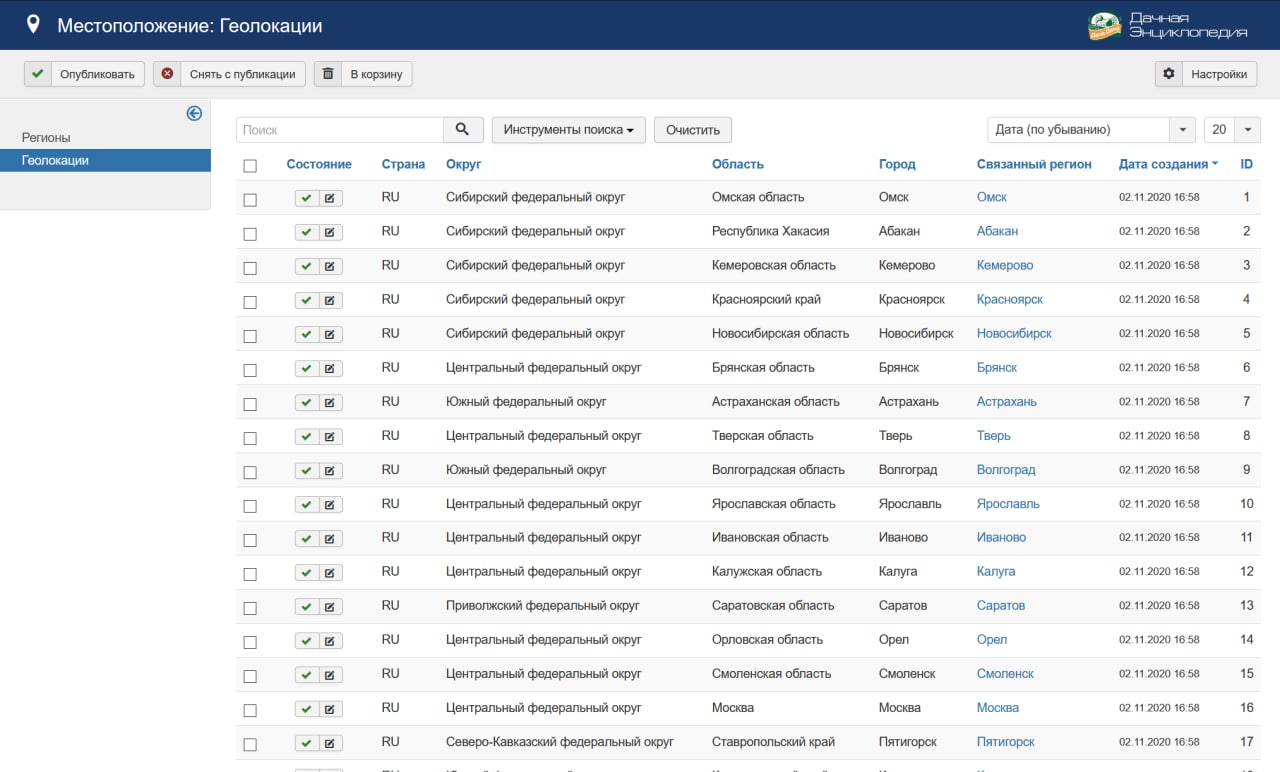Click the Дачная Энциклопедия logo
Viewport: 1280px width, 772px height.
(x=1167, y=25)
